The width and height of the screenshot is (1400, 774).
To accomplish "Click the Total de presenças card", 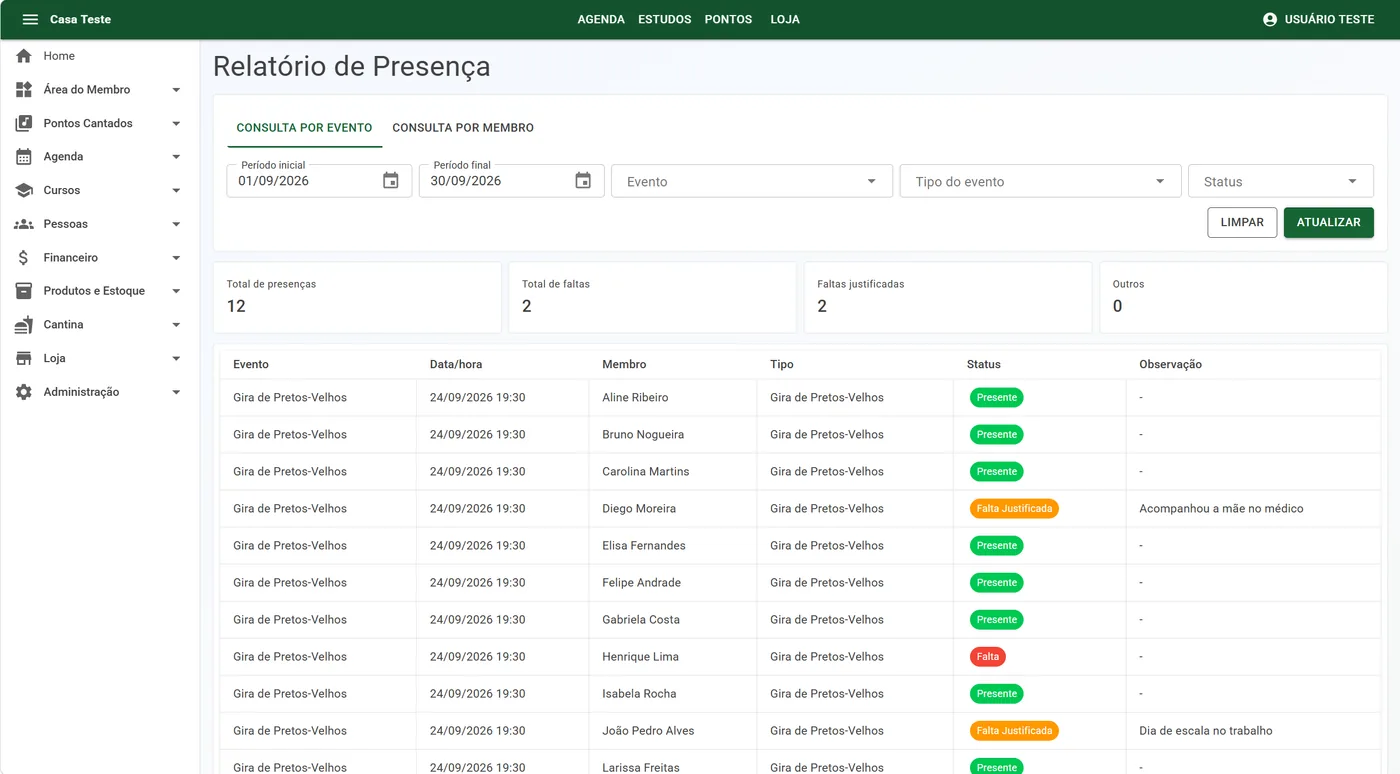I will tap(357, 297).
